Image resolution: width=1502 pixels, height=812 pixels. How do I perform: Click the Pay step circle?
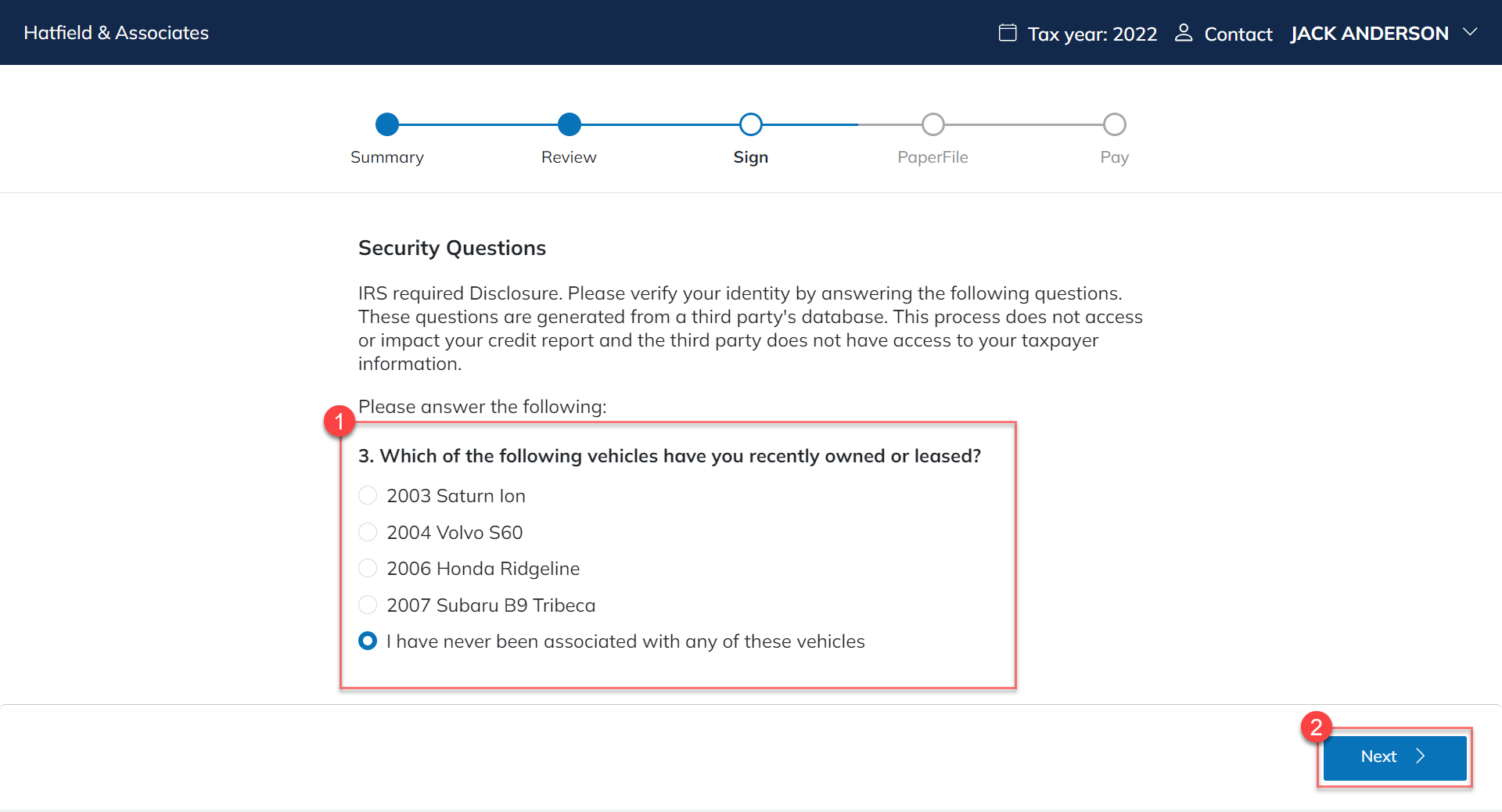pyautogui.click(x=1114, y=124)
